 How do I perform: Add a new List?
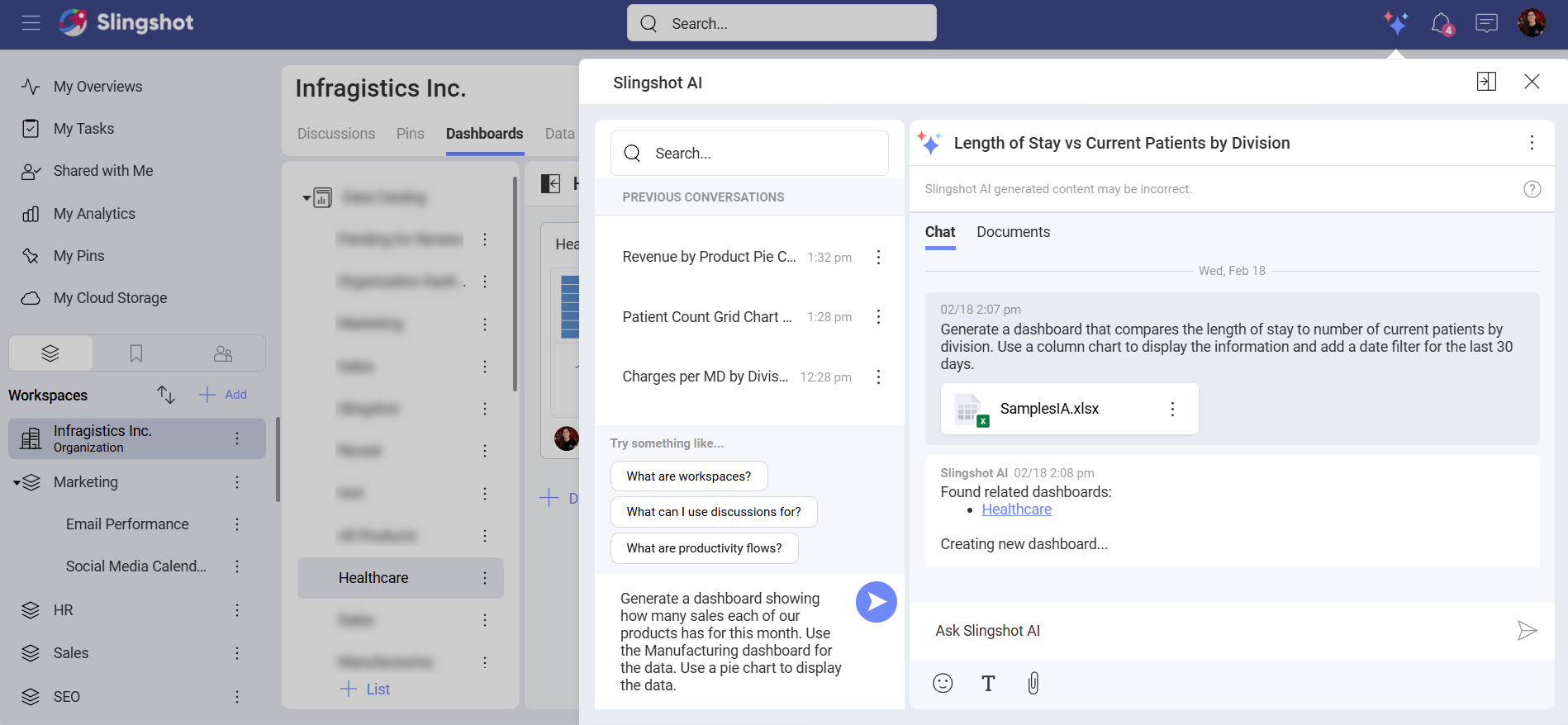pos(365,689)
